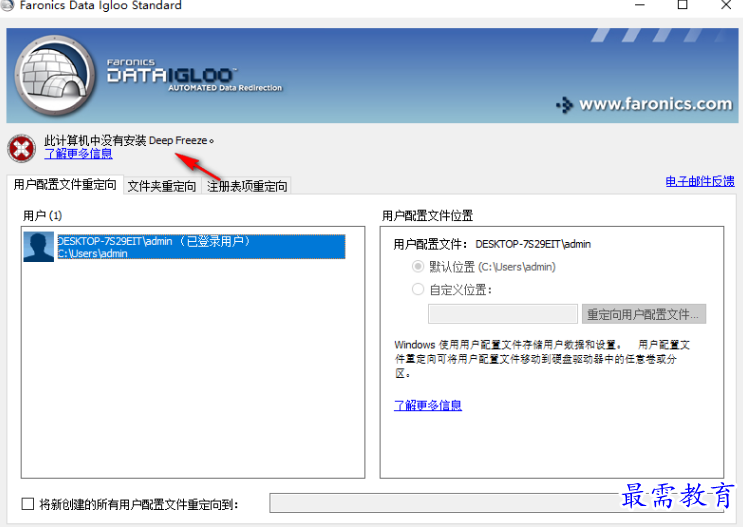Select 默认位置 radio button
Image resolution: width=743 pixels, height=527 pixels.
(x=417, y=266)
